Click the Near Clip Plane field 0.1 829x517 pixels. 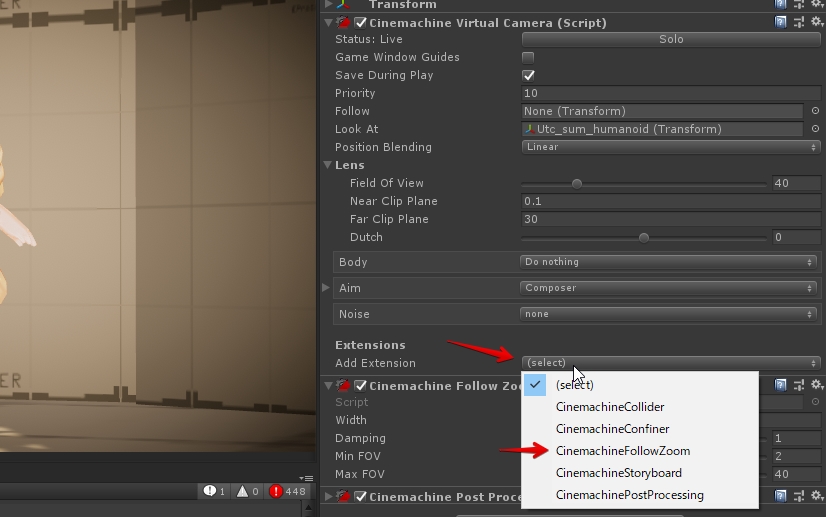(671, 201)
